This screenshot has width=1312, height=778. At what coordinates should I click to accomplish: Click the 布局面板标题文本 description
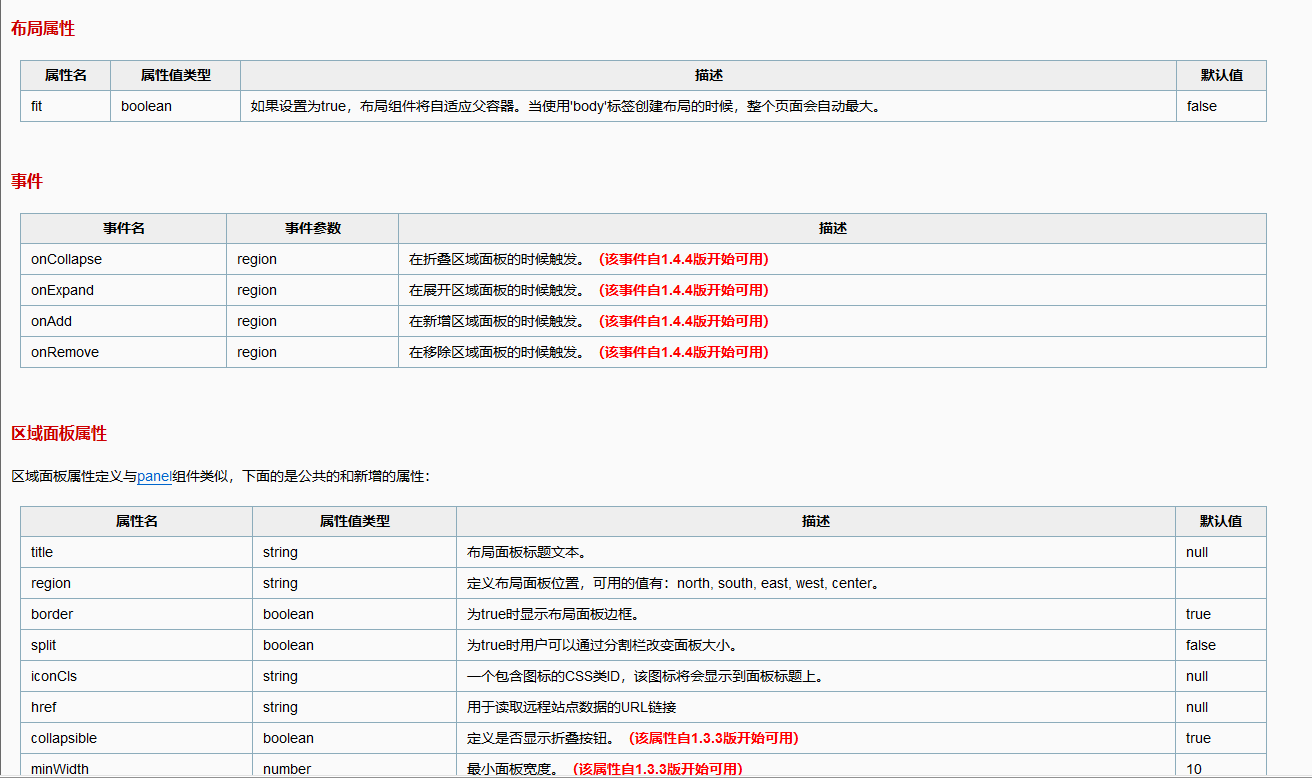(527, 552)
